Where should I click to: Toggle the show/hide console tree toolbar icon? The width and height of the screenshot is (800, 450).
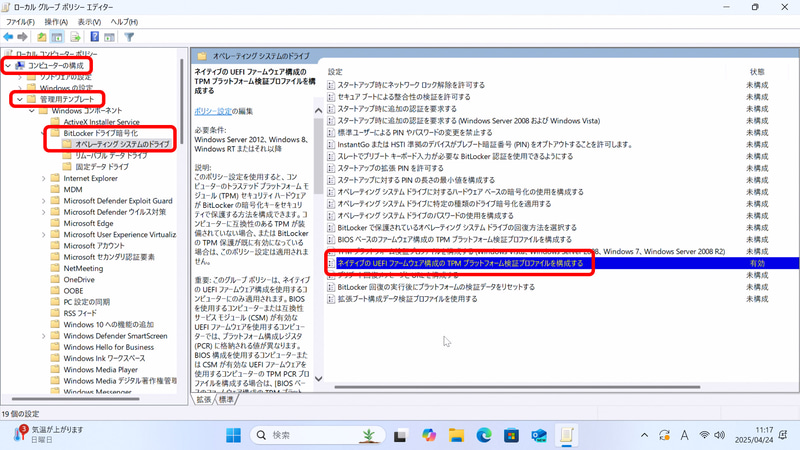(57, 37)
